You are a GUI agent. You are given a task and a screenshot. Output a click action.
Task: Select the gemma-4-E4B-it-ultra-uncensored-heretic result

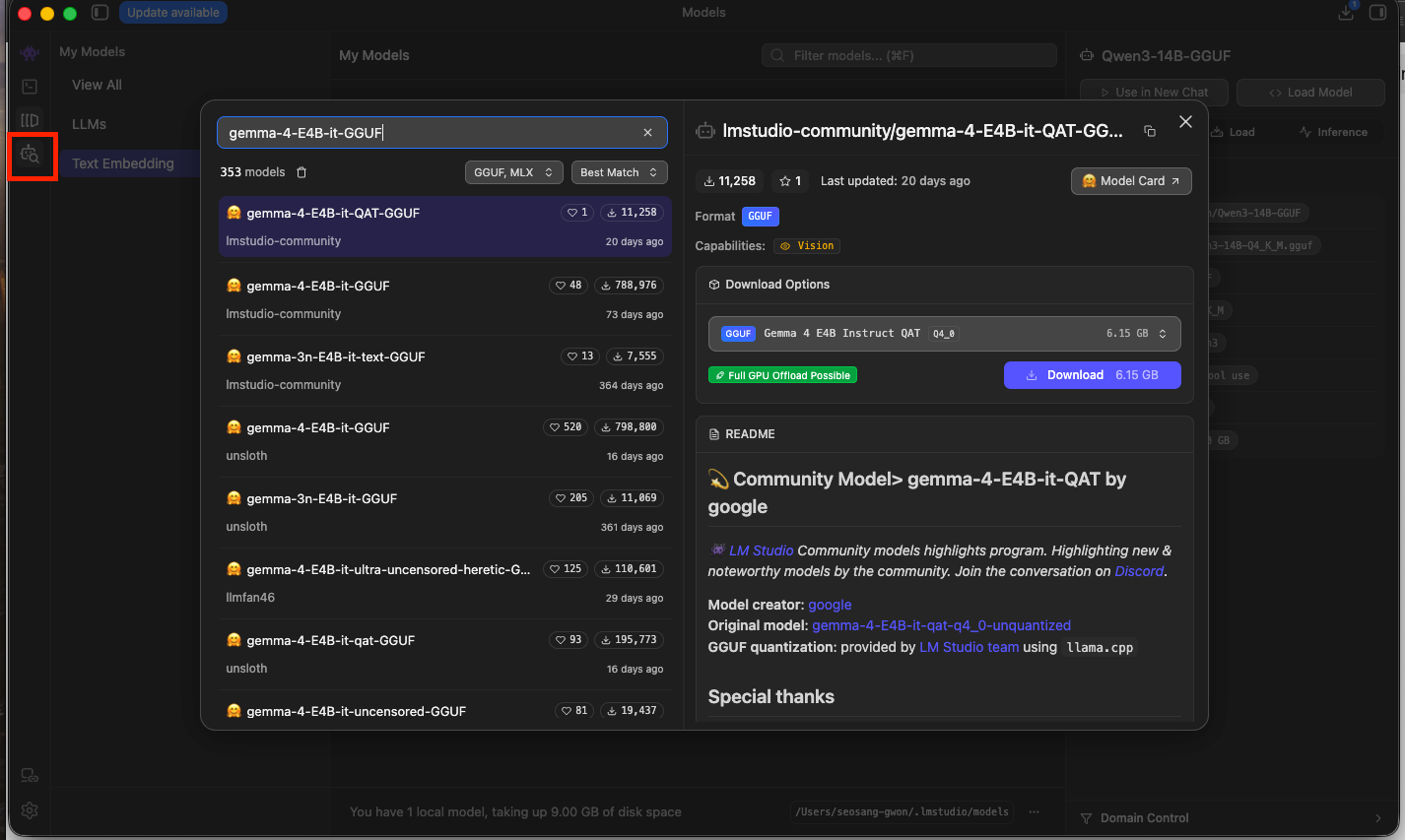[444, 583]
